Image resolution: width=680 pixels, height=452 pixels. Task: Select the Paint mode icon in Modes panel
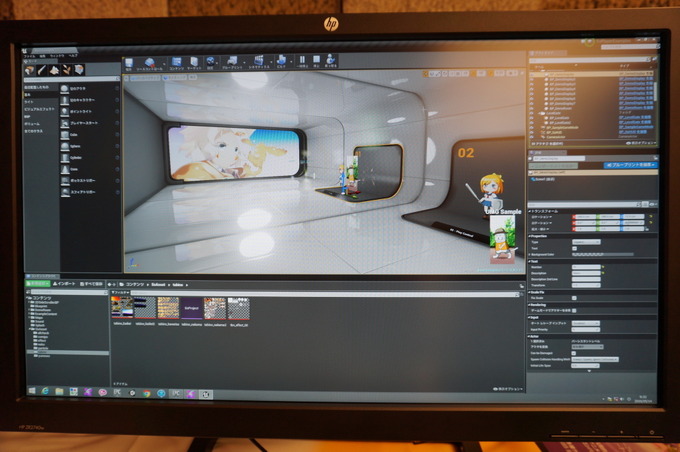[43, 70]
